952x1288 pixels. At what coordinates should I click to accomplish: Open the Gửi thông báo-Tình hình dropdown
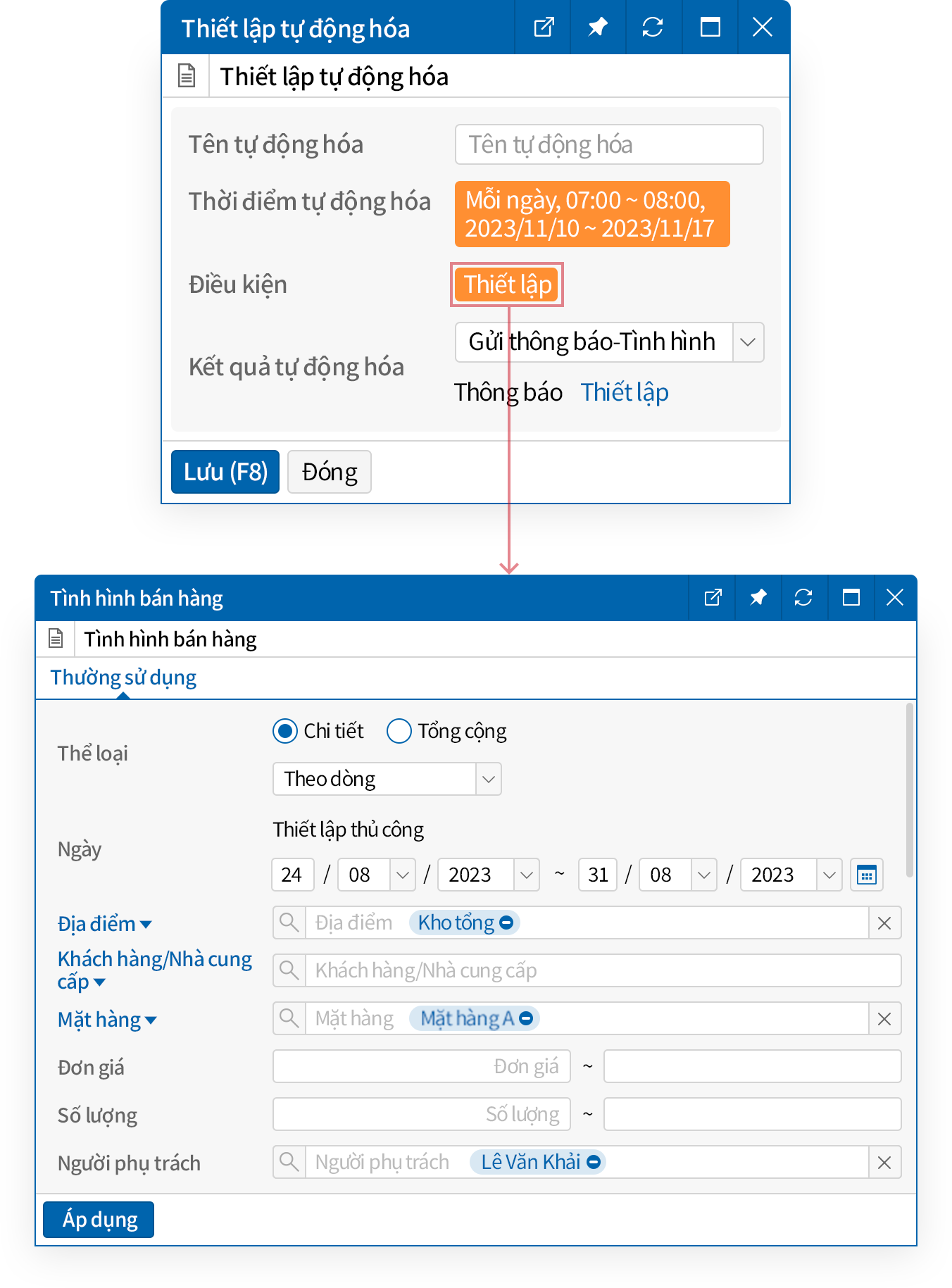748,342
